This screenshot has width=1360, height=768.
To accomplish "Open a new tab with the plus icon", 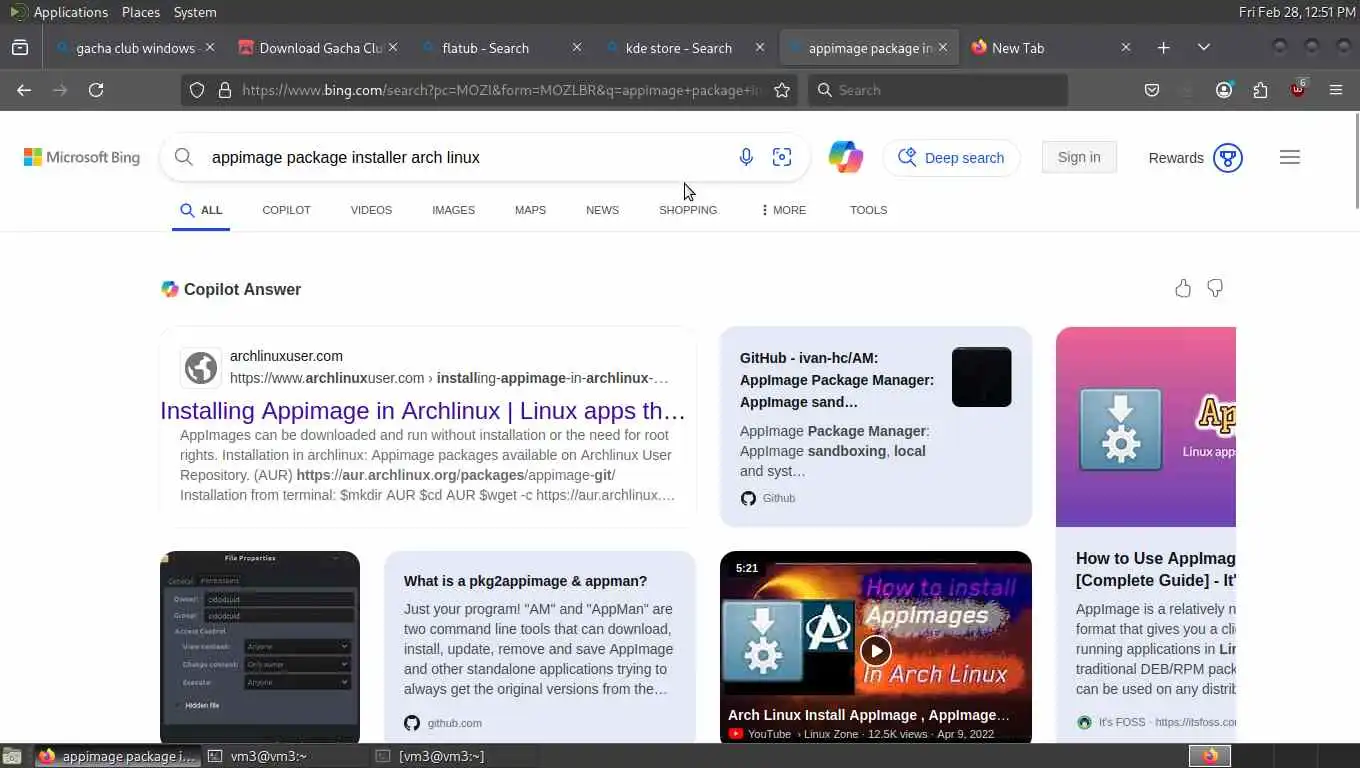I will coord(1163,47).
